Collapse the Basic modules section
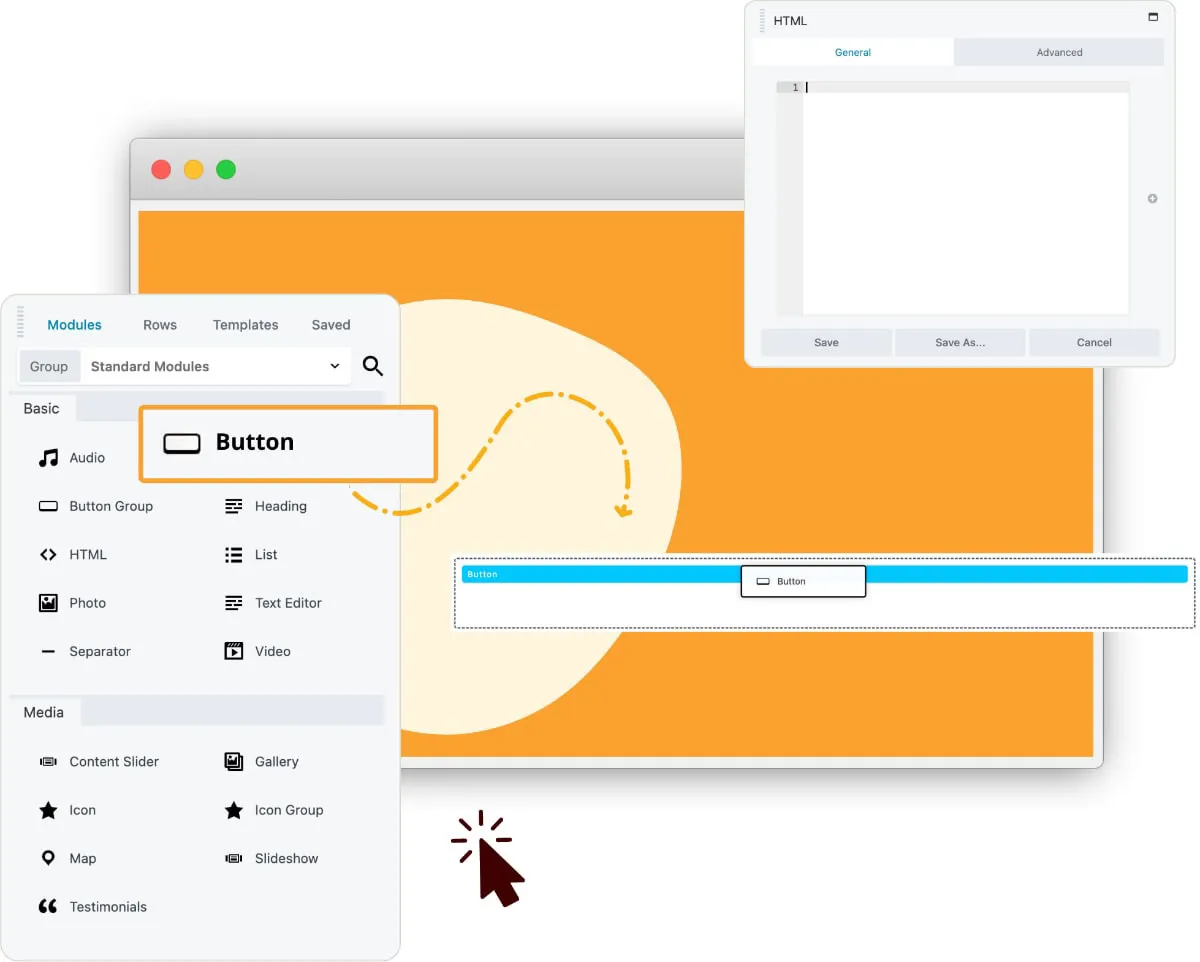Screen dimensions: 1200x962 [x=41, y=408]
